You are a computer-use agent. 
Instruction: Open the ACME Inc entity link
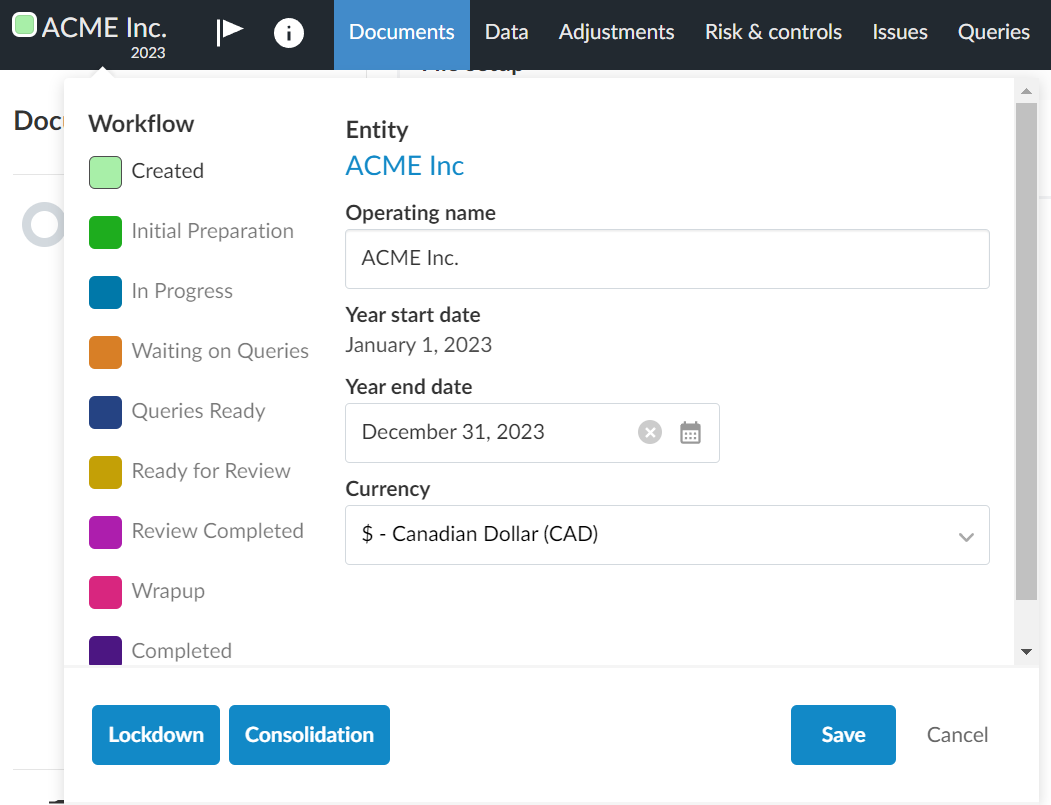(405, 166)
